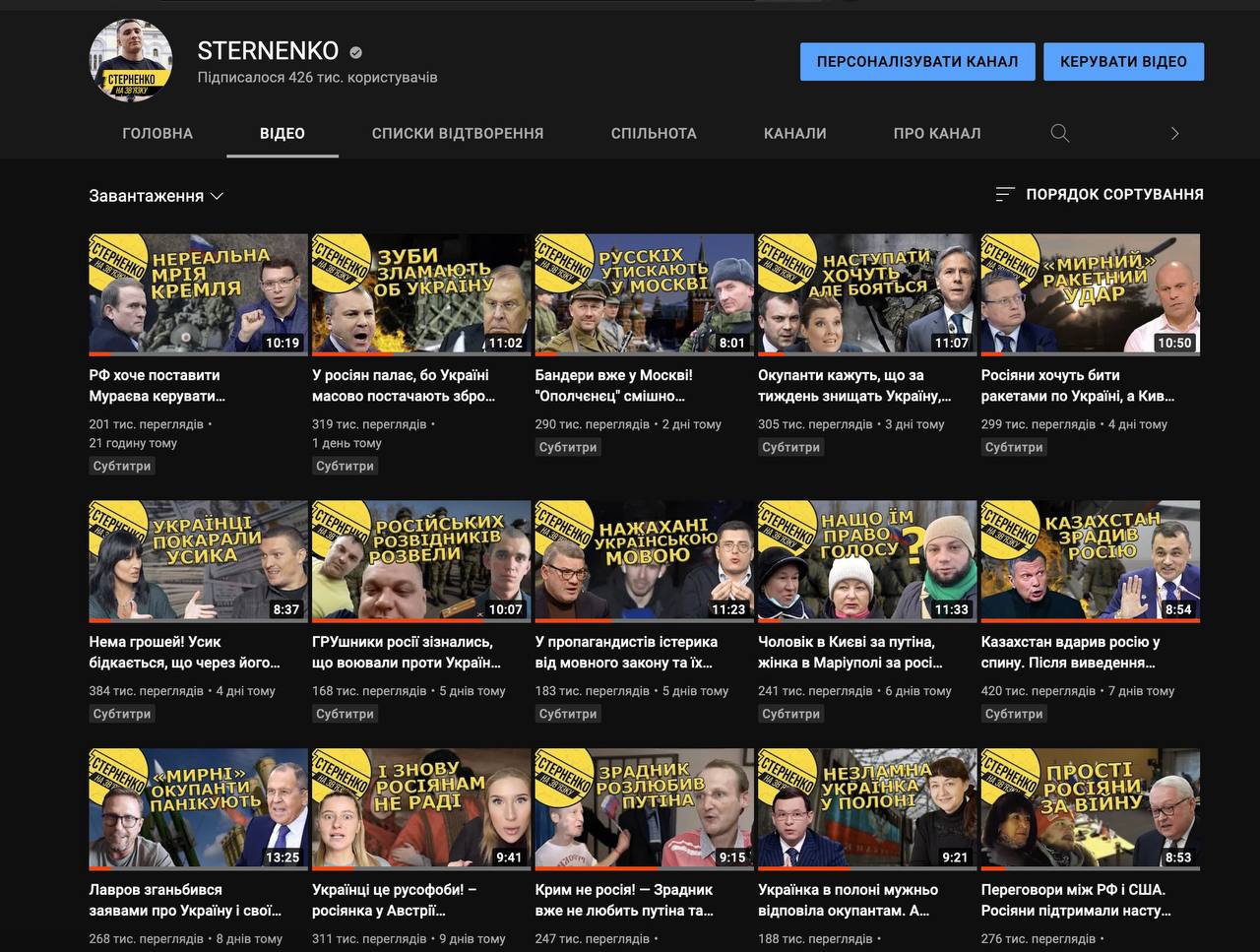Click the sort order lines icon
The image size is (1260, 952).
(x=1005, y=195)
